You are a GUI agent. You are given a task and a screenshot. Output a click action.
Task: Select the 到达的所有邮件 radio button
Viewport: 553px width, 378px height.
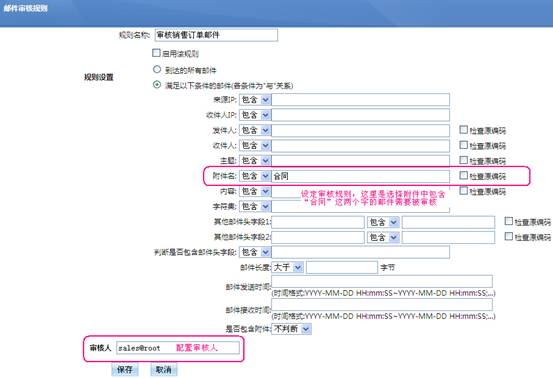[x=157, y=69]
